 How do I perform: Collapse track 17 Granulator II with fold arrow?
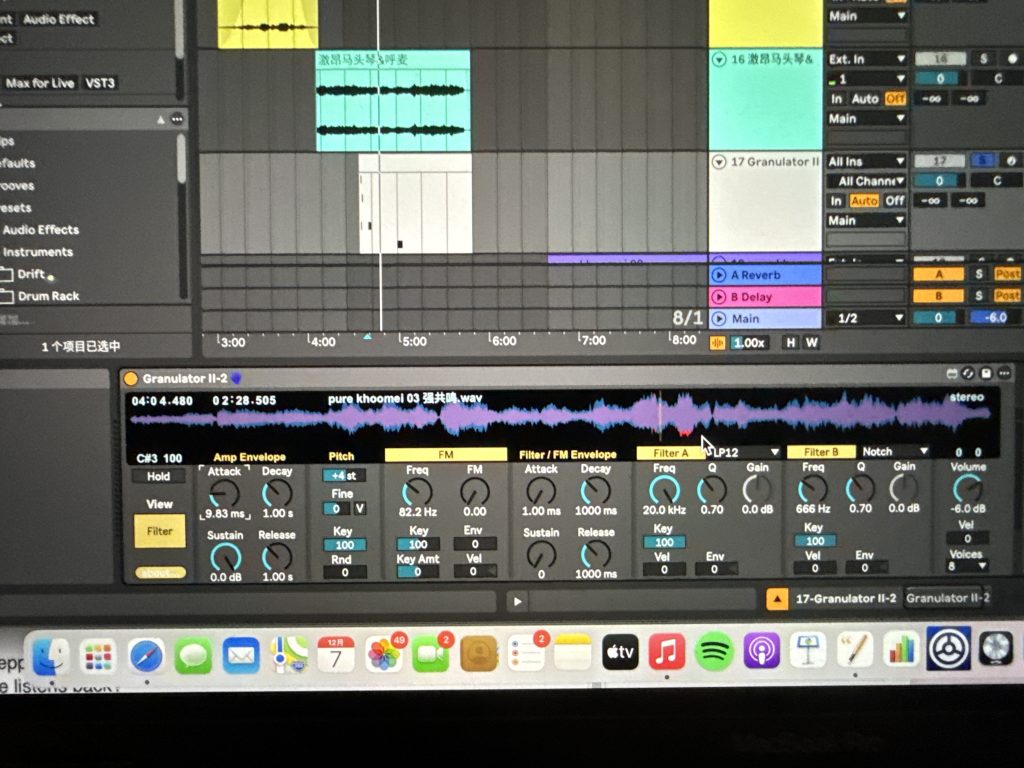(x=718, y=162)
